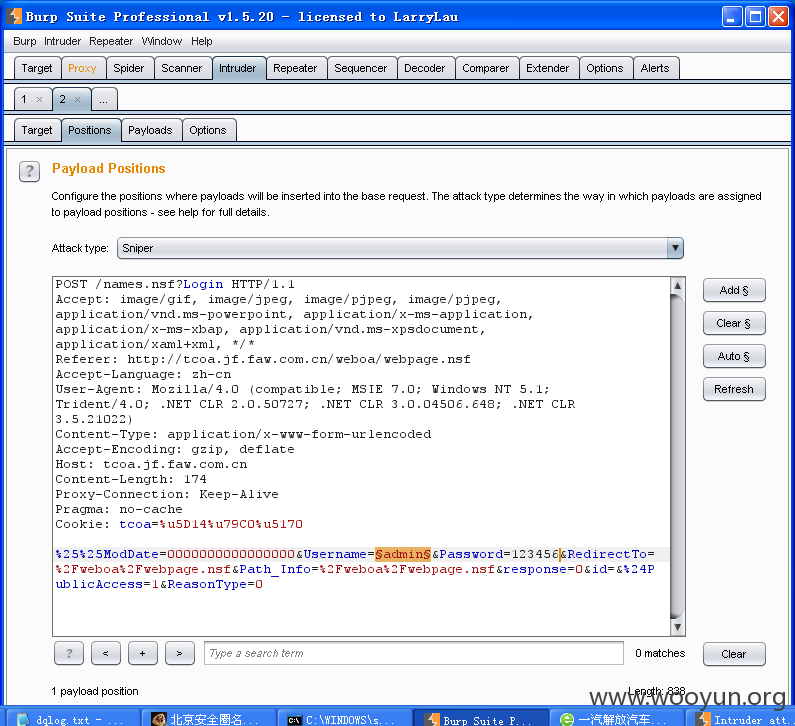
Task: Switch to the Decoder tab
Action: (424, 68)
